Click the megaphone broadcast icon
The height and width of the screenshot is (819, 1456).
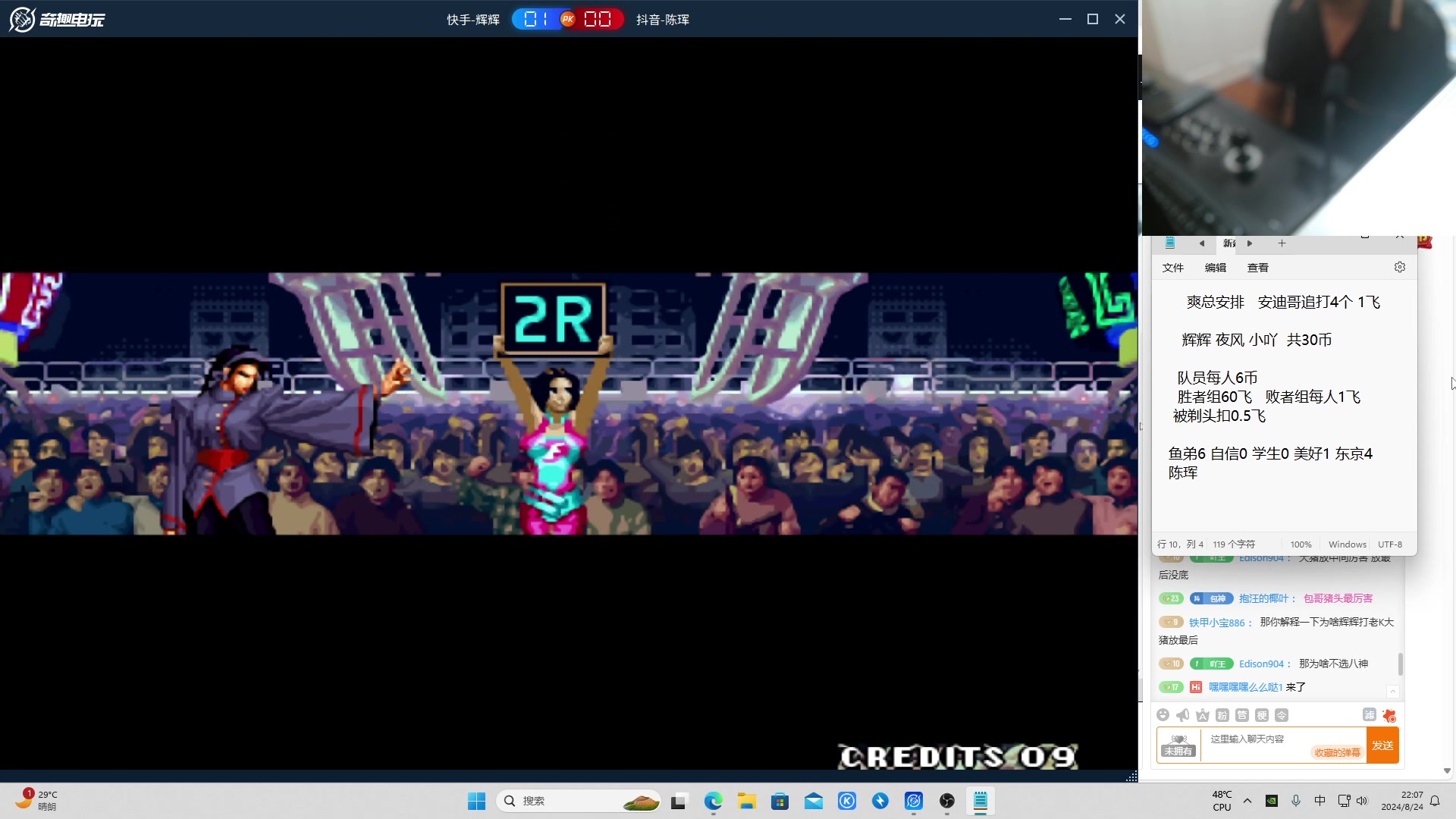point(1182,715)
